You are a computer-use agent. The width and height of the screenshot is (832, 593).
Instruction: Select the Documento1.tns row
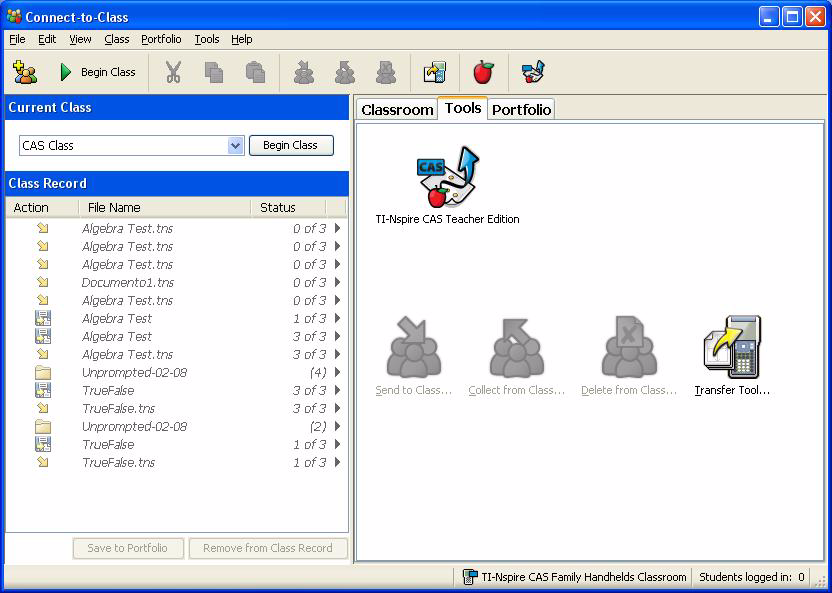[x=176, y=282]
